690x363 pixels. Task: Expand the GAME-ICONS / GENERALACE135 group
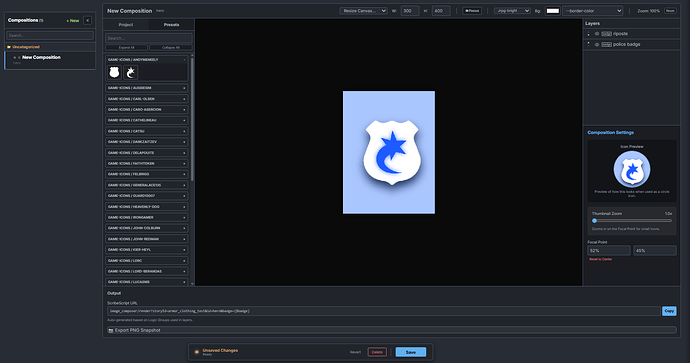tap(147, 185)
